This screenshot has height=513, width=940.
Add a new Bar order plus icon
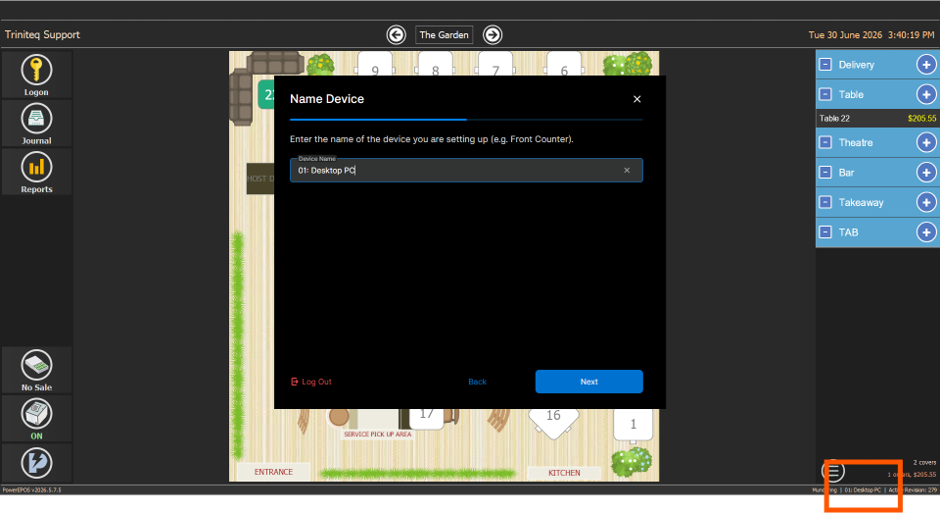[926, 173]
